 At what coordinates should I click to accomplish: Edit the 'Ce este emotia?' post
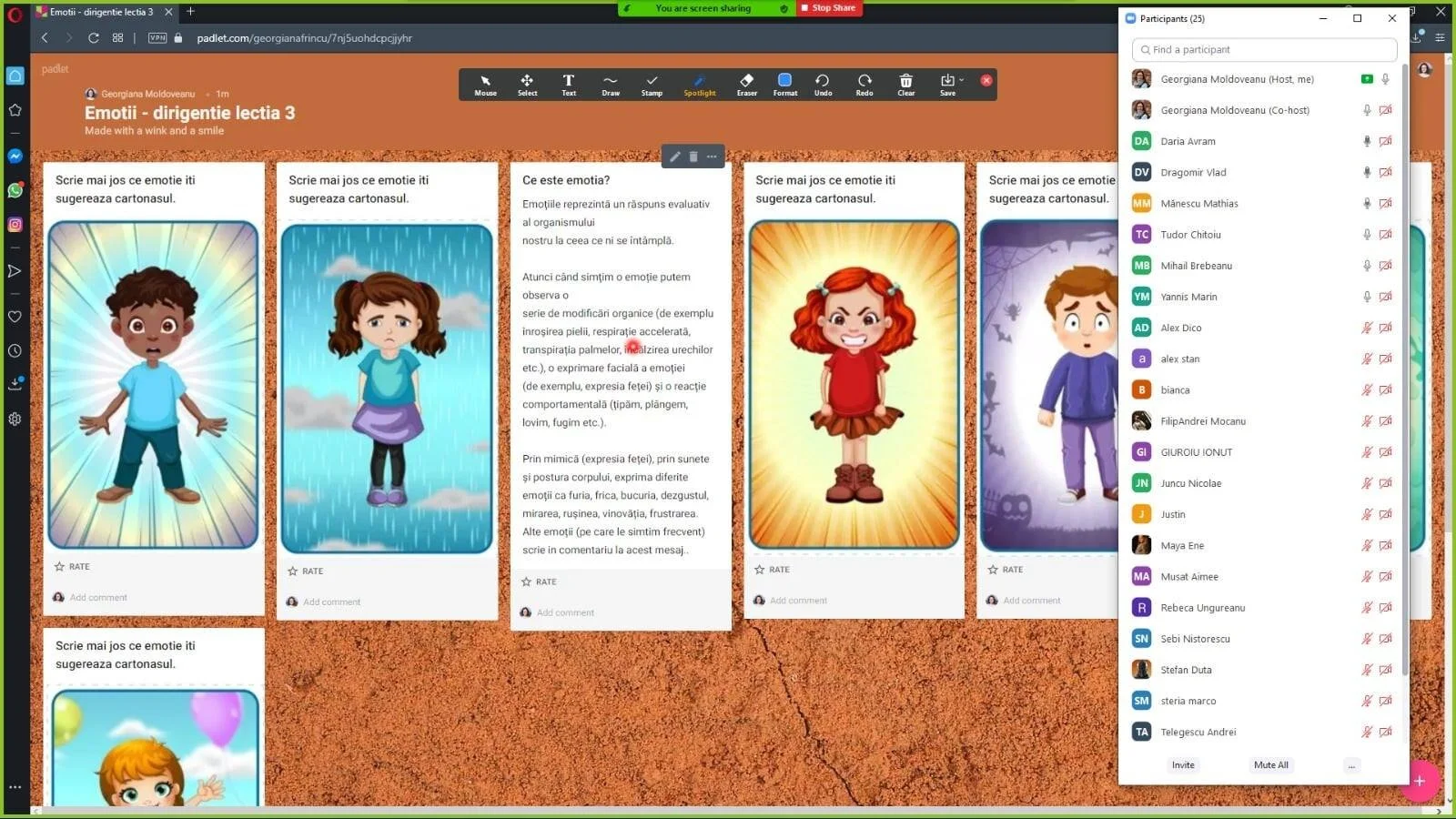[x=674, y=157]
